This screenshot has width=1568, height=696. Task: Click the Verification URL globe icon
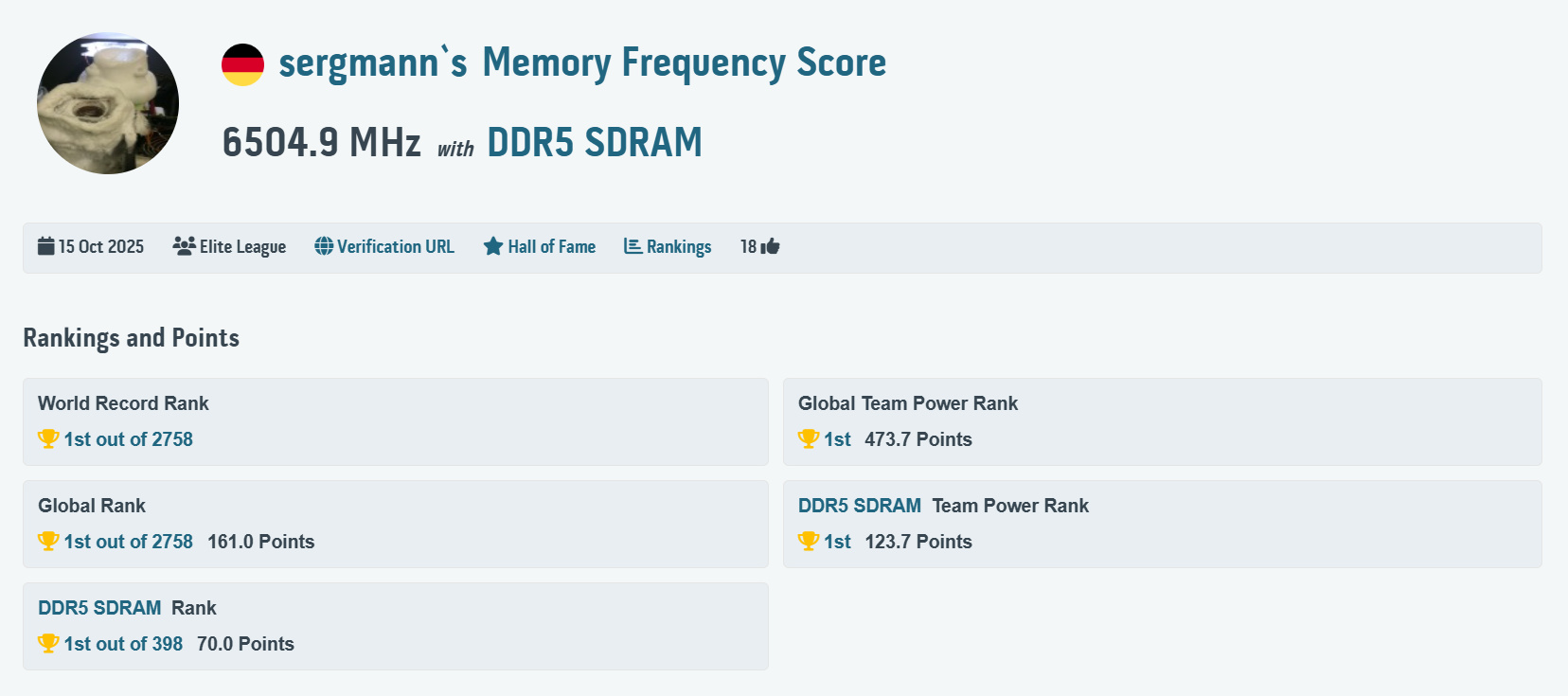tap(324, 246)
